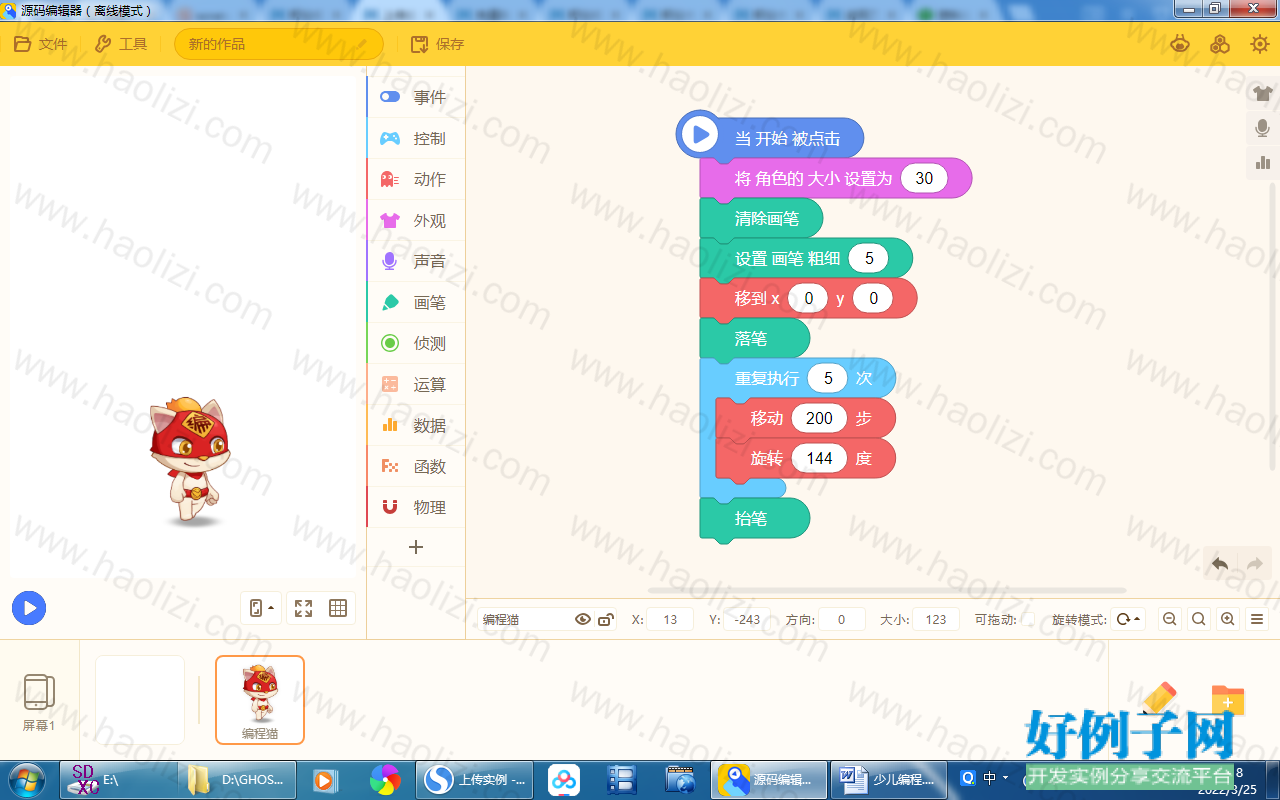Edit the move steps value 200
This screenshot has height=800, width=1280.
pyautogui.click(x=819, y=418)
